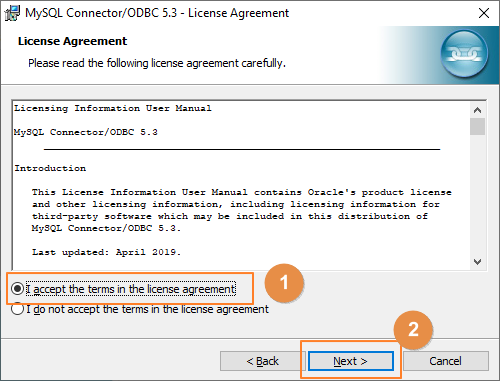
Task: Click the license scrollbar thumb
Action: [x=477, y=126]
